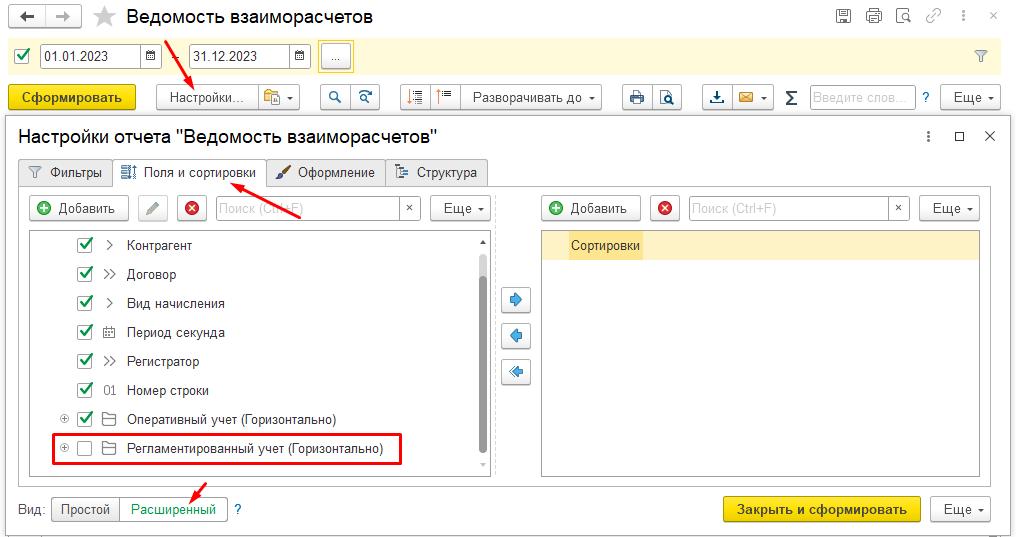Click Добавить in sorting panel

tap(591, 209)
